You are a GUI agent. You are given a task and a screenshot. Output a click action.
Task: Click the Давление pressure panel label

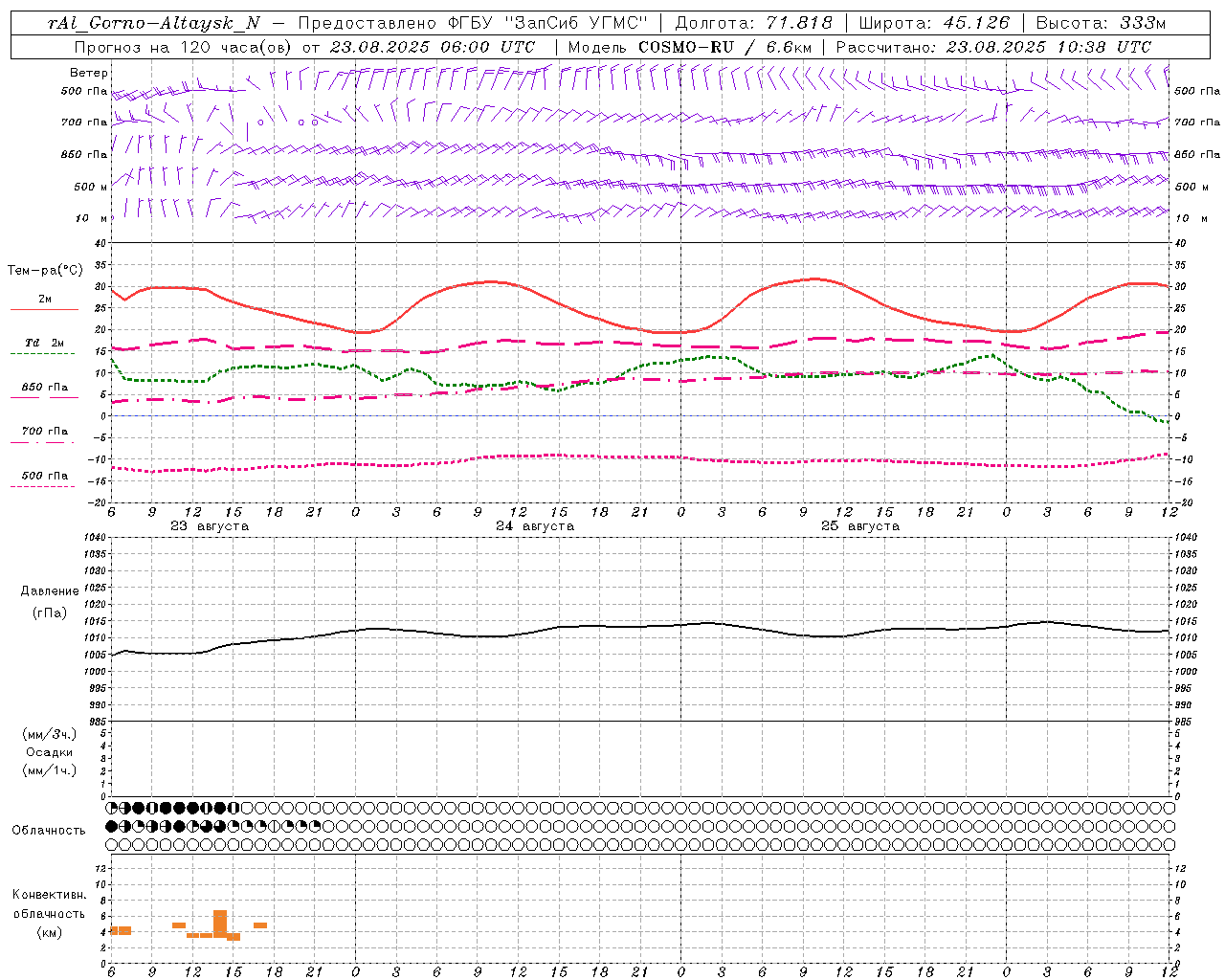click(x=50, y=591)
